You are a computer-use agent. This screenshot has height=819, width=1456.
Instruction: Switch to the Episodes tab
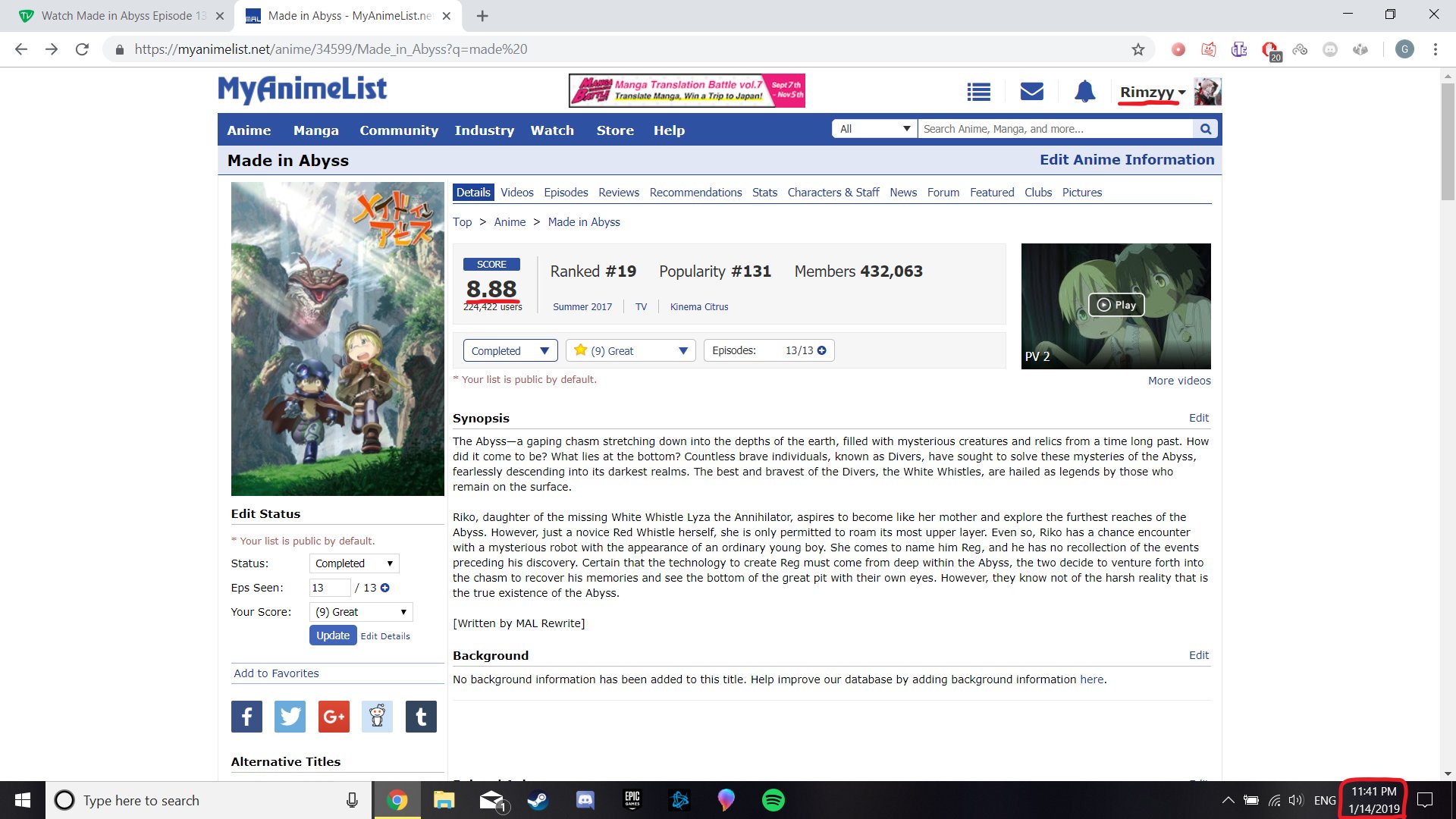(565, 193)
